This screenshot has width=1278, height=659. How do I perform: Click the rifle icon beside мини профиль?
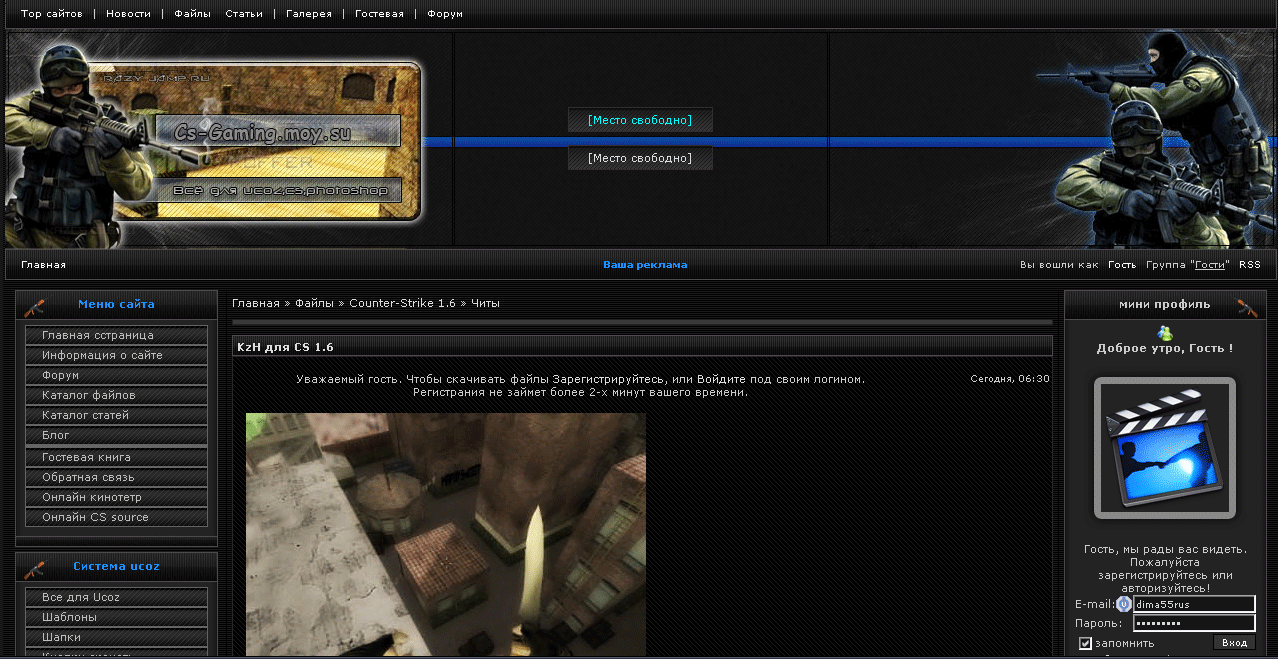[1246, 305]
